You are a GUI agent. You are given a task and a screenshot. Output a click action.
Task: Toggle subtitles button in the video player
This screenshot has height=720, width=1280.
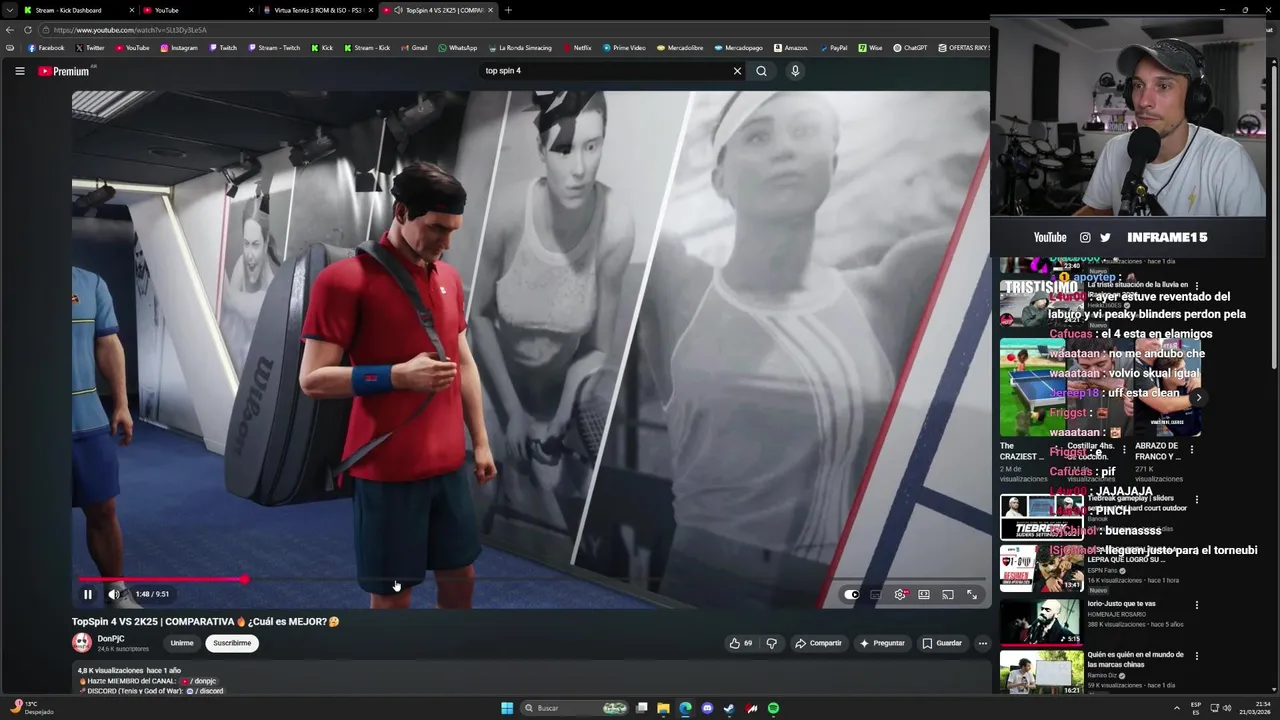(875, 594)
